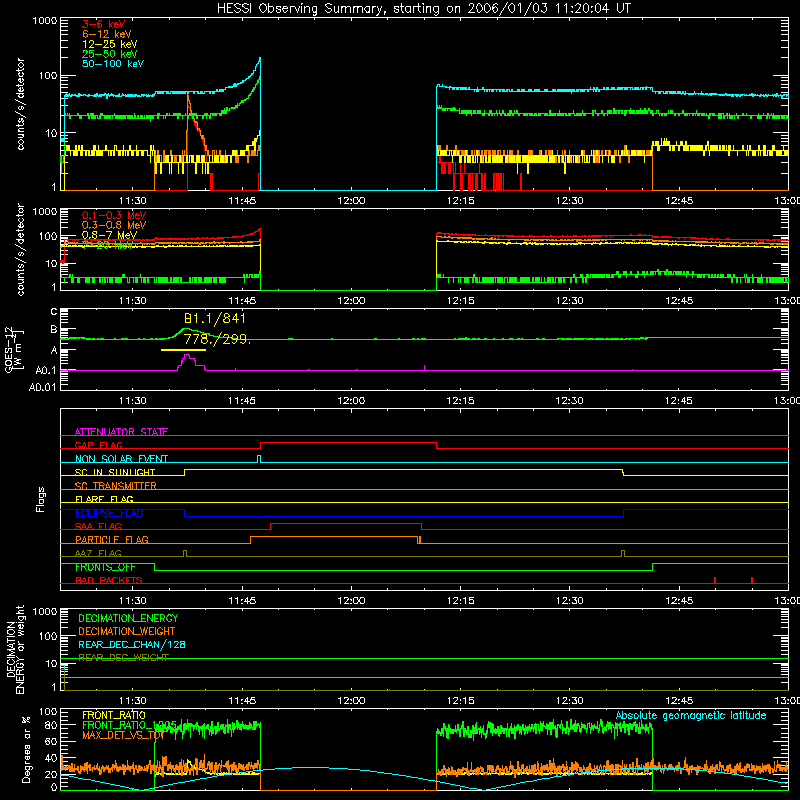
Task: Click the HESSI Observing Summary title text
Action: coord(424,9)
